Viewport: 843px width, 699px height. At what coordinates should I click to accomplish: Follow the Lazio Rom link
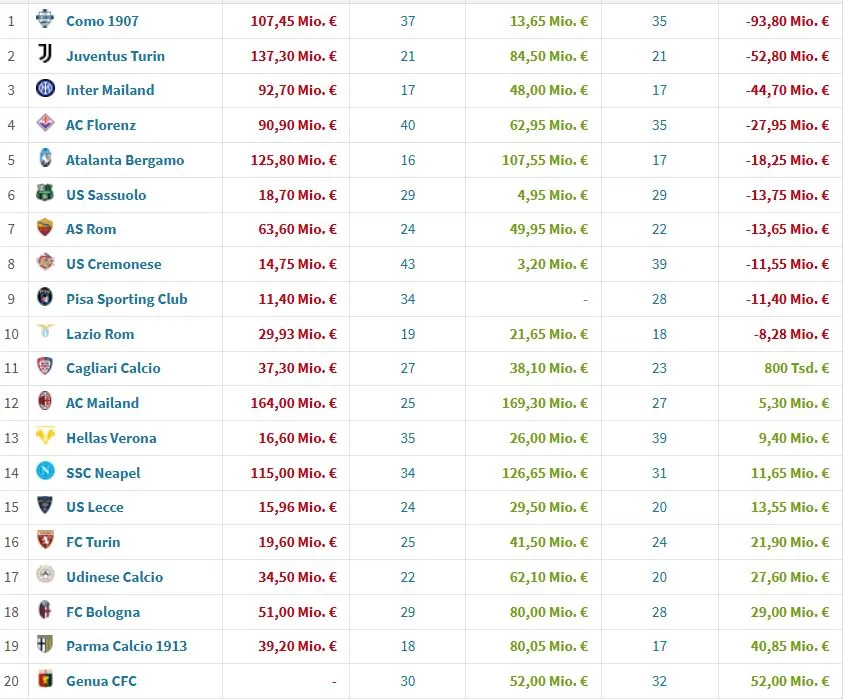click(100, 334)
